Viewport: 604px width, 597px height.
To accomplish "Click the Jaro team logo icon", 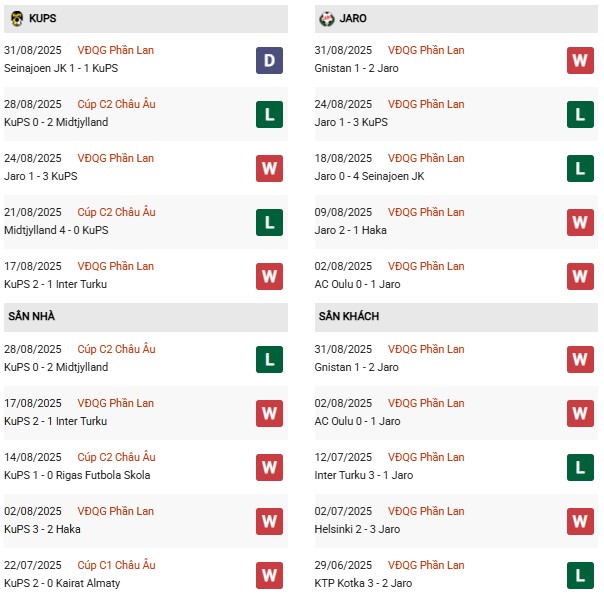I will [327, 18].
